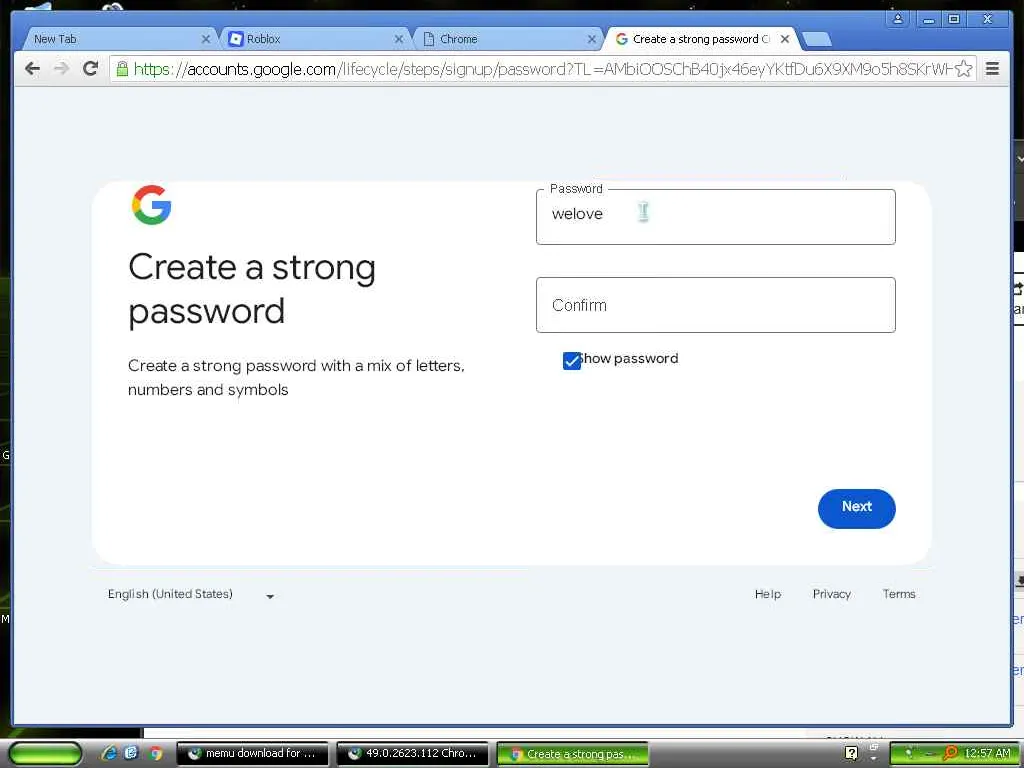
Task: Close the New Tab tab
Action: tap(206, 39)
